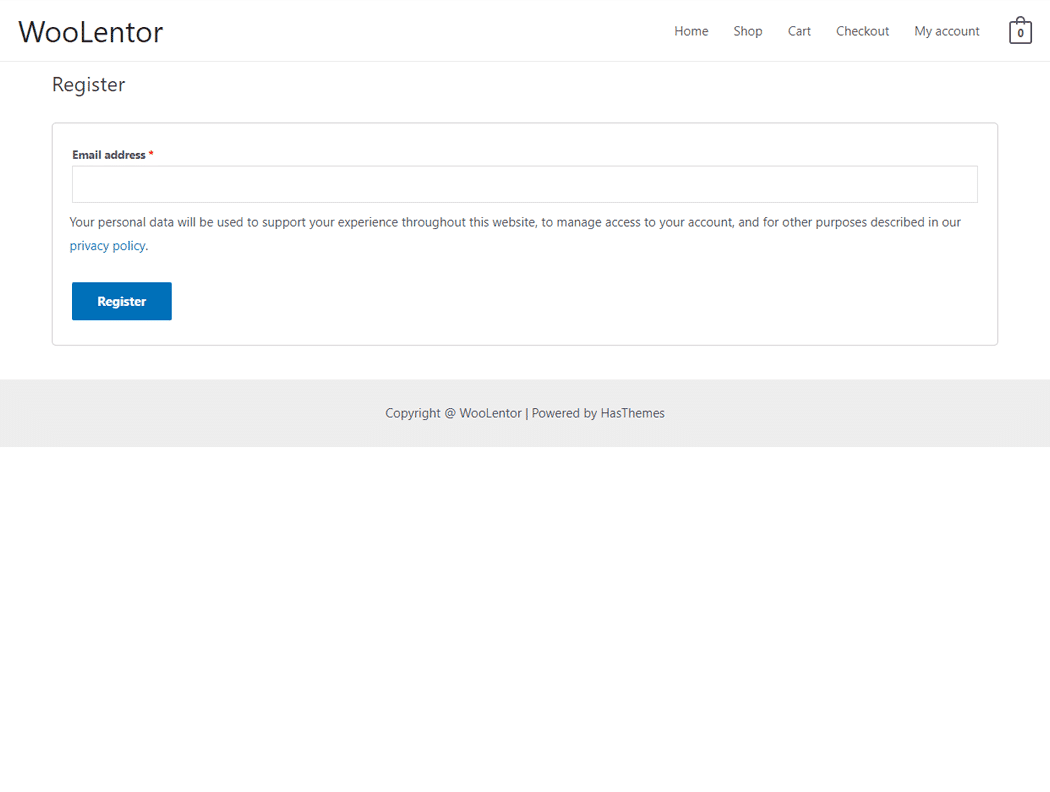Open the Shop menu item
This screenshot has width=1050, height=792.
748,31
